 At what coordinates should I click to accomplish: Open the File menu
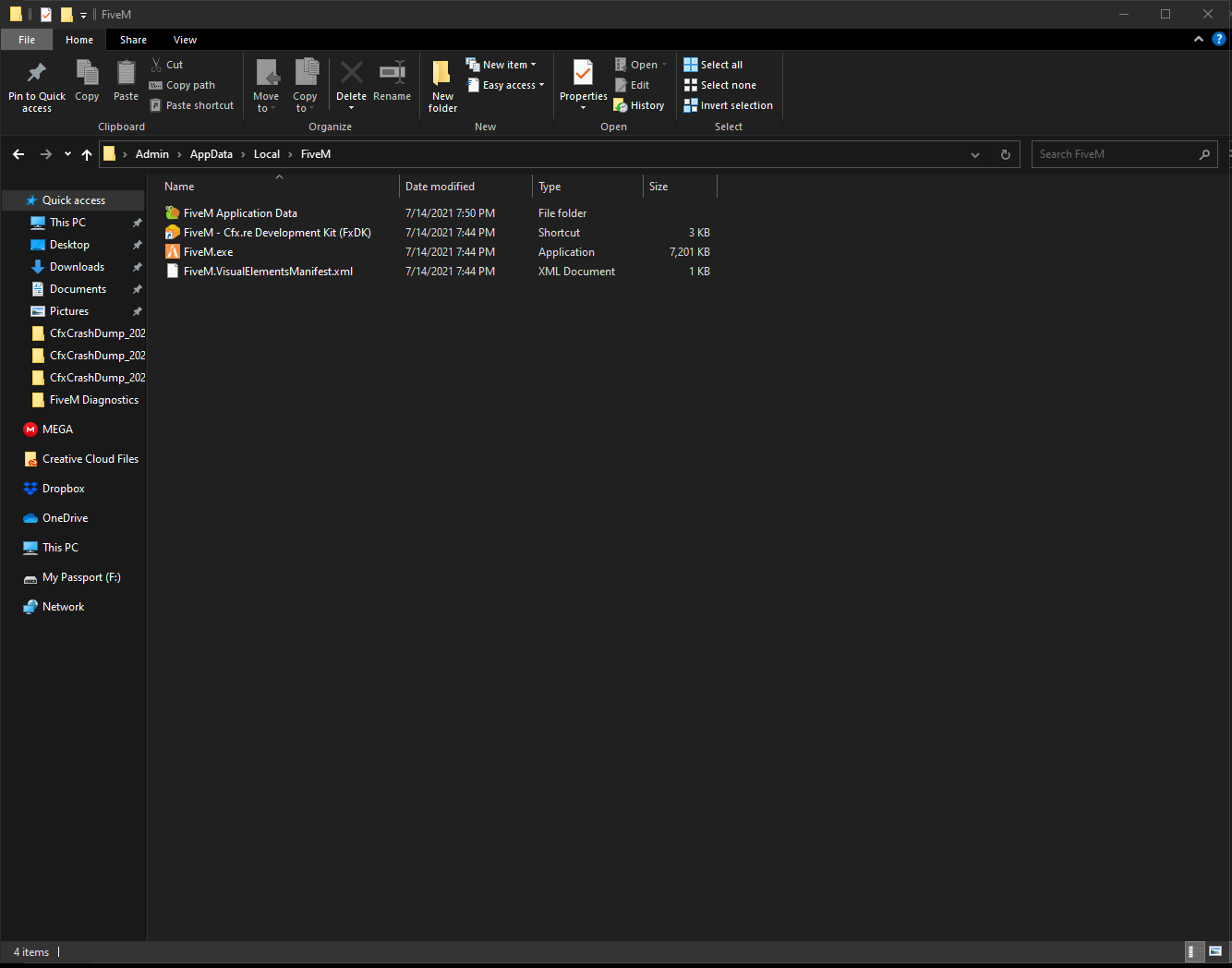[27, 40]
